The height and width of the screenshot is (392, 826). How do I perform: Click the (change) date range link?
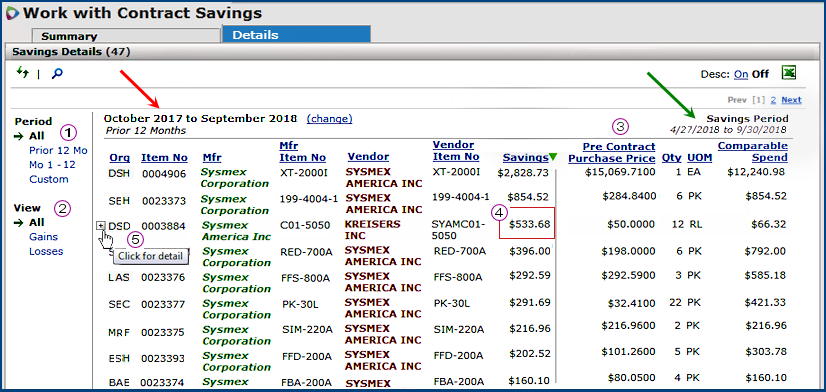pyautogui.click(x=329, y=119)
